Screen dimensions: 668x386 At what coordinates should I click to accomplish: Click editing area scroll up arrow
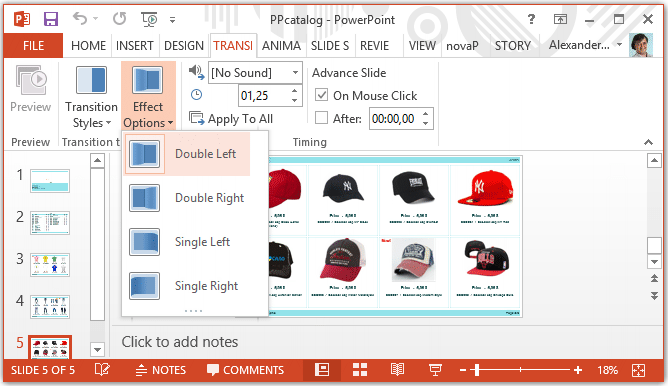(x=654, y=161)
